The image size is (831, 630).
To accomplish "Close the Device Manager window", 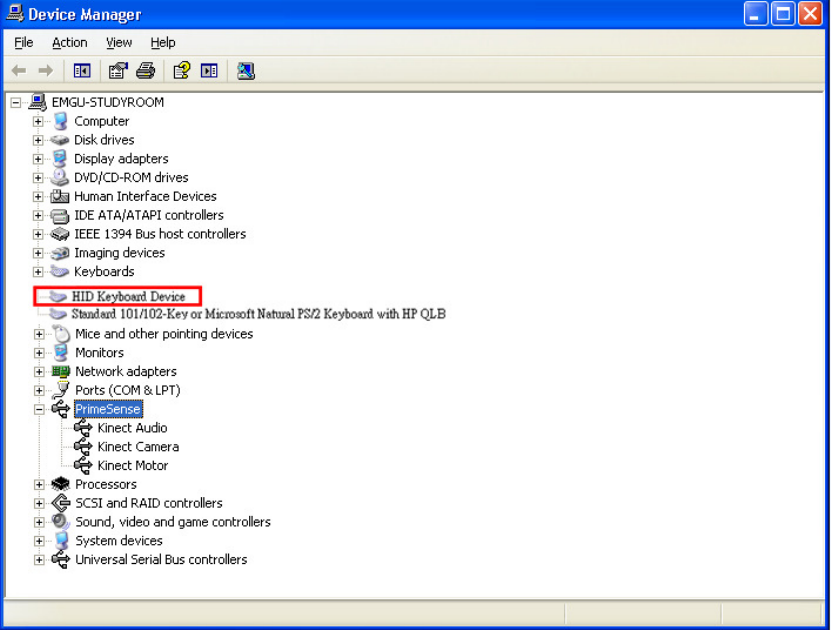I will (810, 13).
